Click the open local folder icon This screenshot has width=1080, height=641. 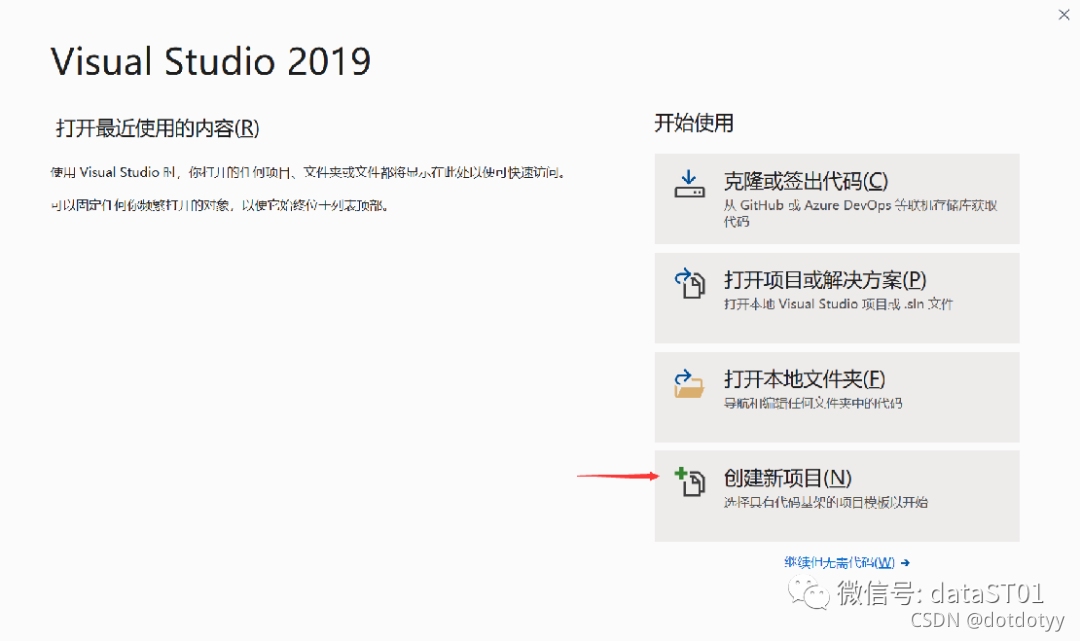click(x=689, y=383)
